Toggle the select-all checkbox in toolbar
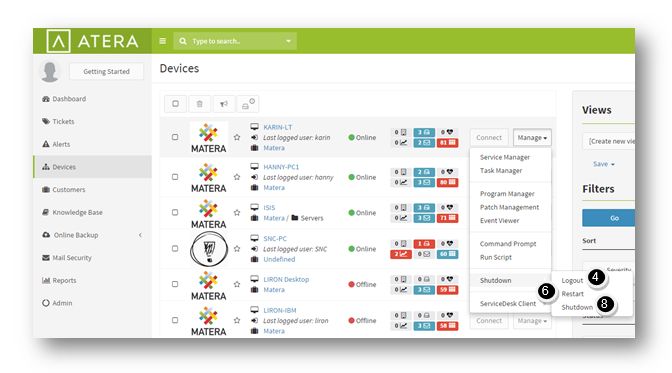 coord(175,104)
